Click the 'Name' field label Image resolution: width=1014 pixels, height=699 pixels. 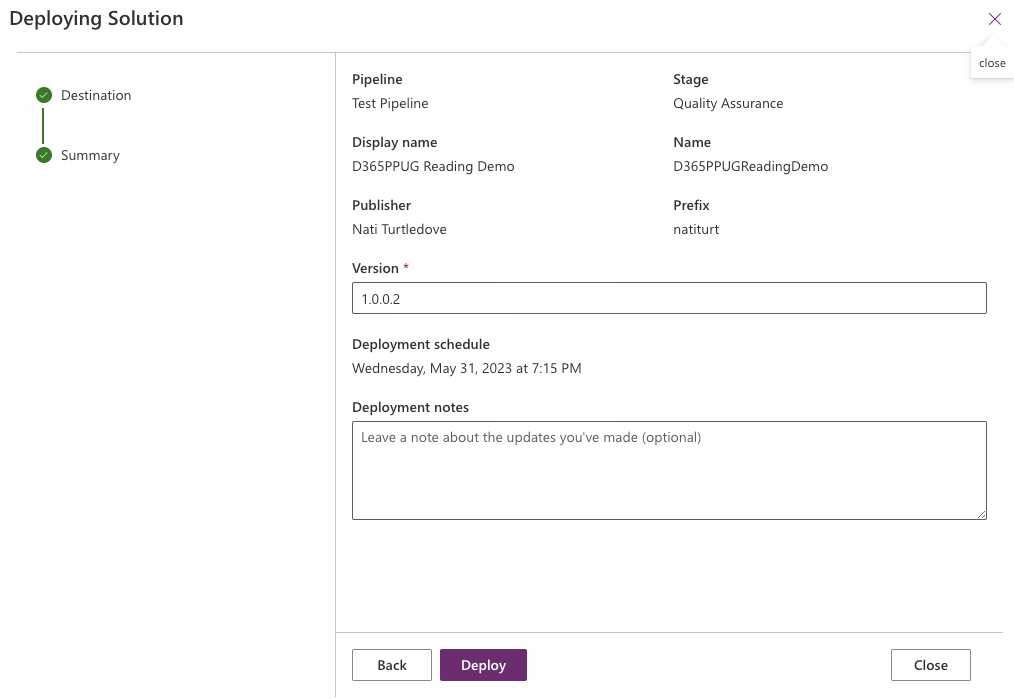(692, 142)
